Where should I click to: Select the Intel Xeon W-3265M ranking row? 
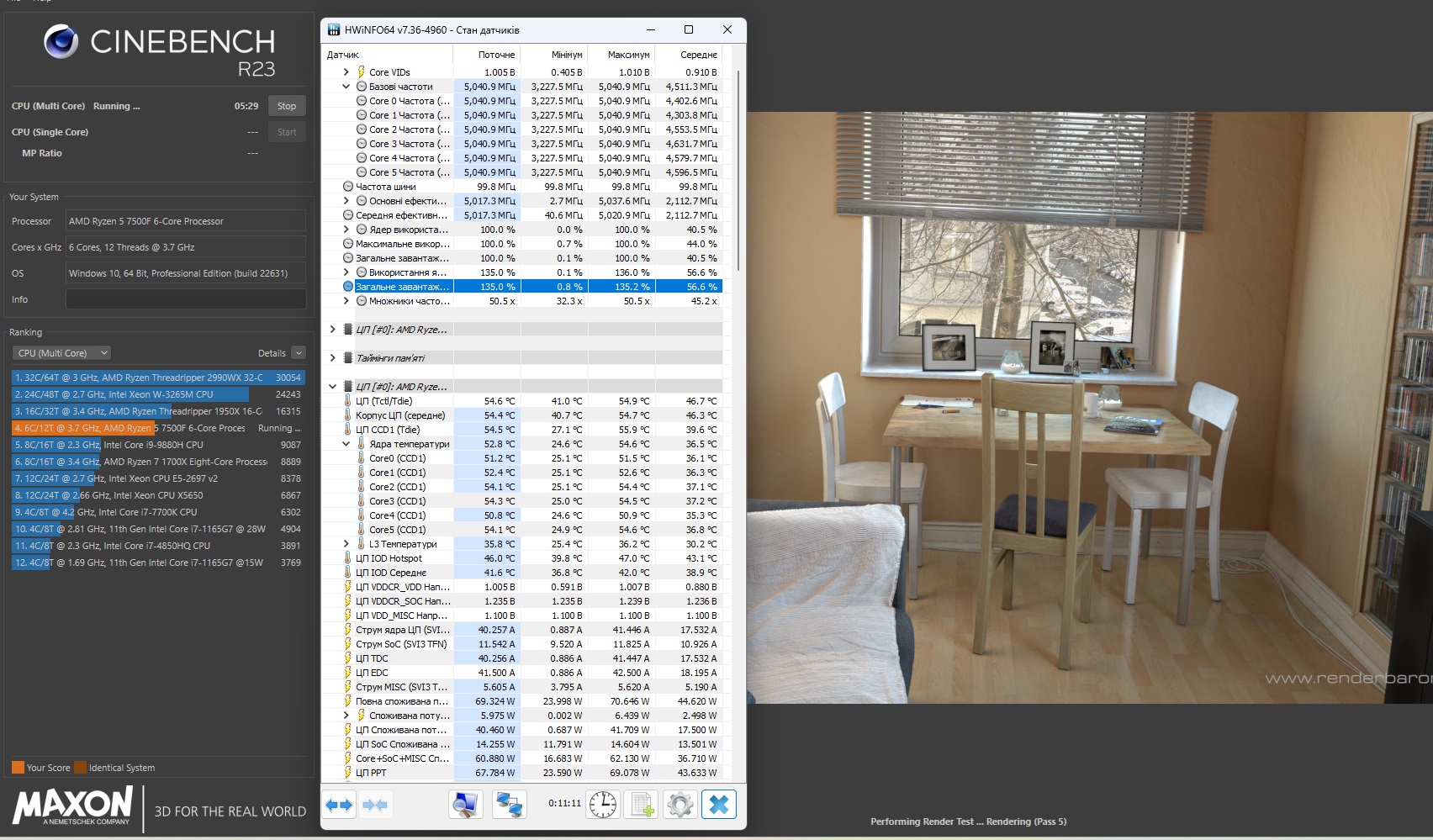click(x=158, y=394)
